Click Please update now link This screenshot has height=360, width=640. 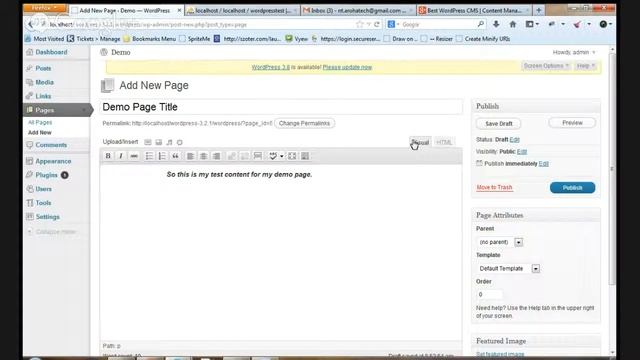(x=347, y=67)
